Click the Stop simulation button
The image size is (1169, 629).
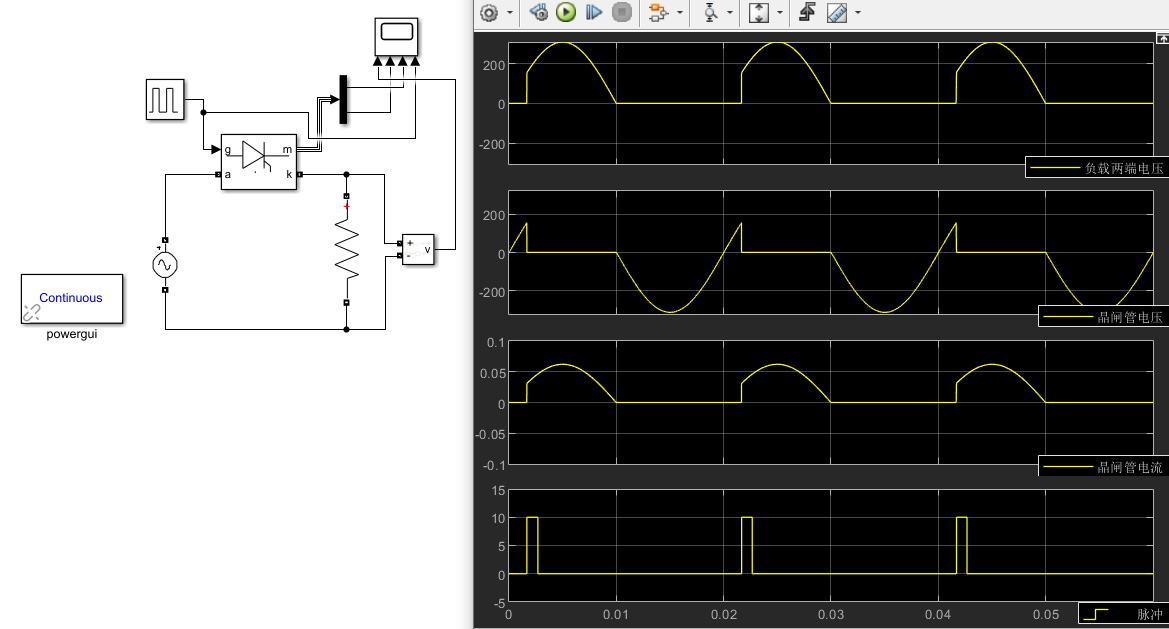[621, 13]
